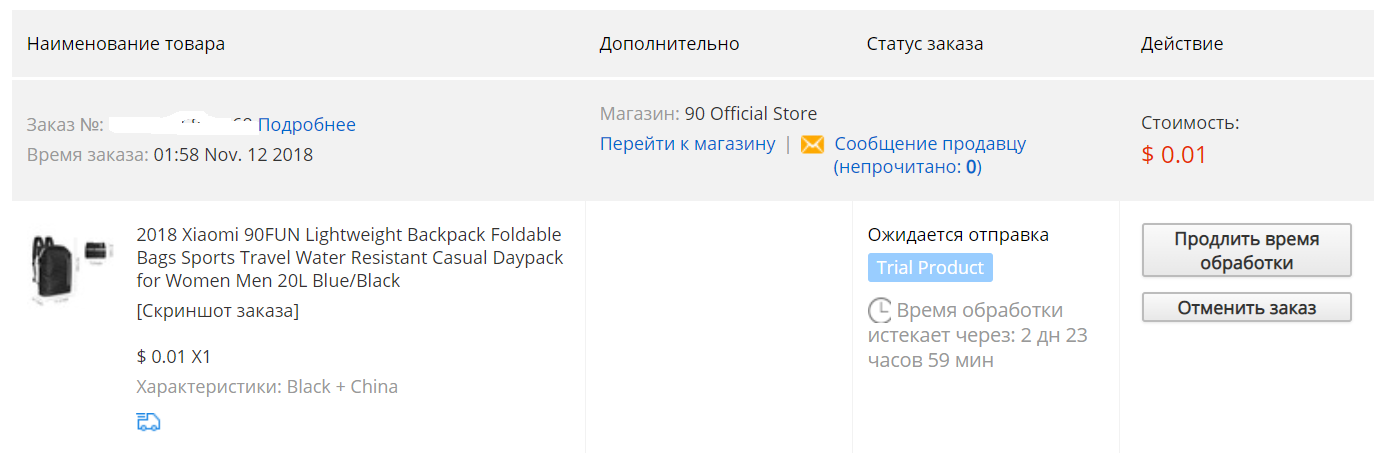The height and width of the screenshot is (453, 1387).
Task: Click the Дополнительно column header
Action: click(670, 44)
